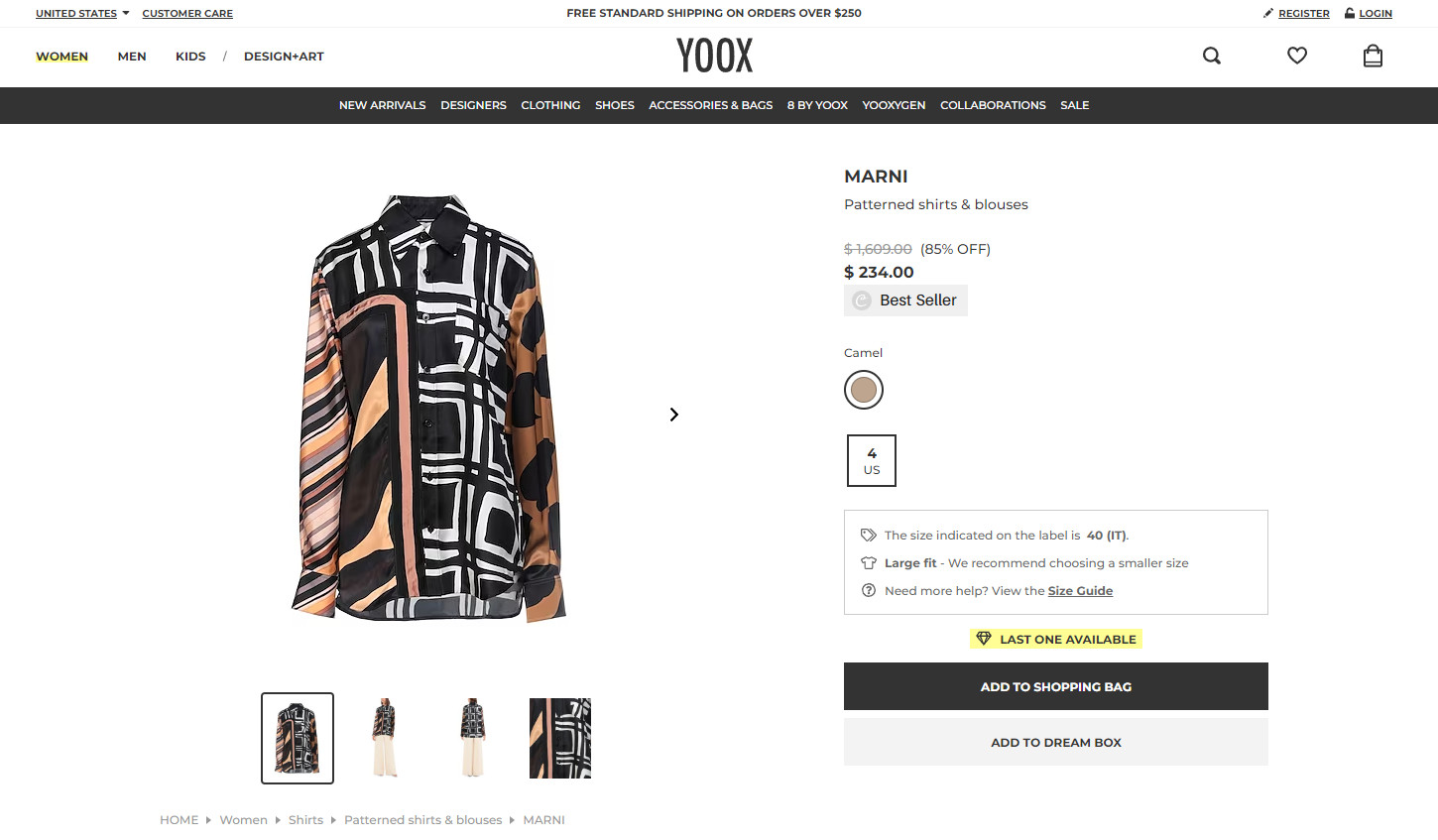Go to Shirts in breadcrumb
The height and width of the screenshot is (840, 1438).
pos(305,820)
